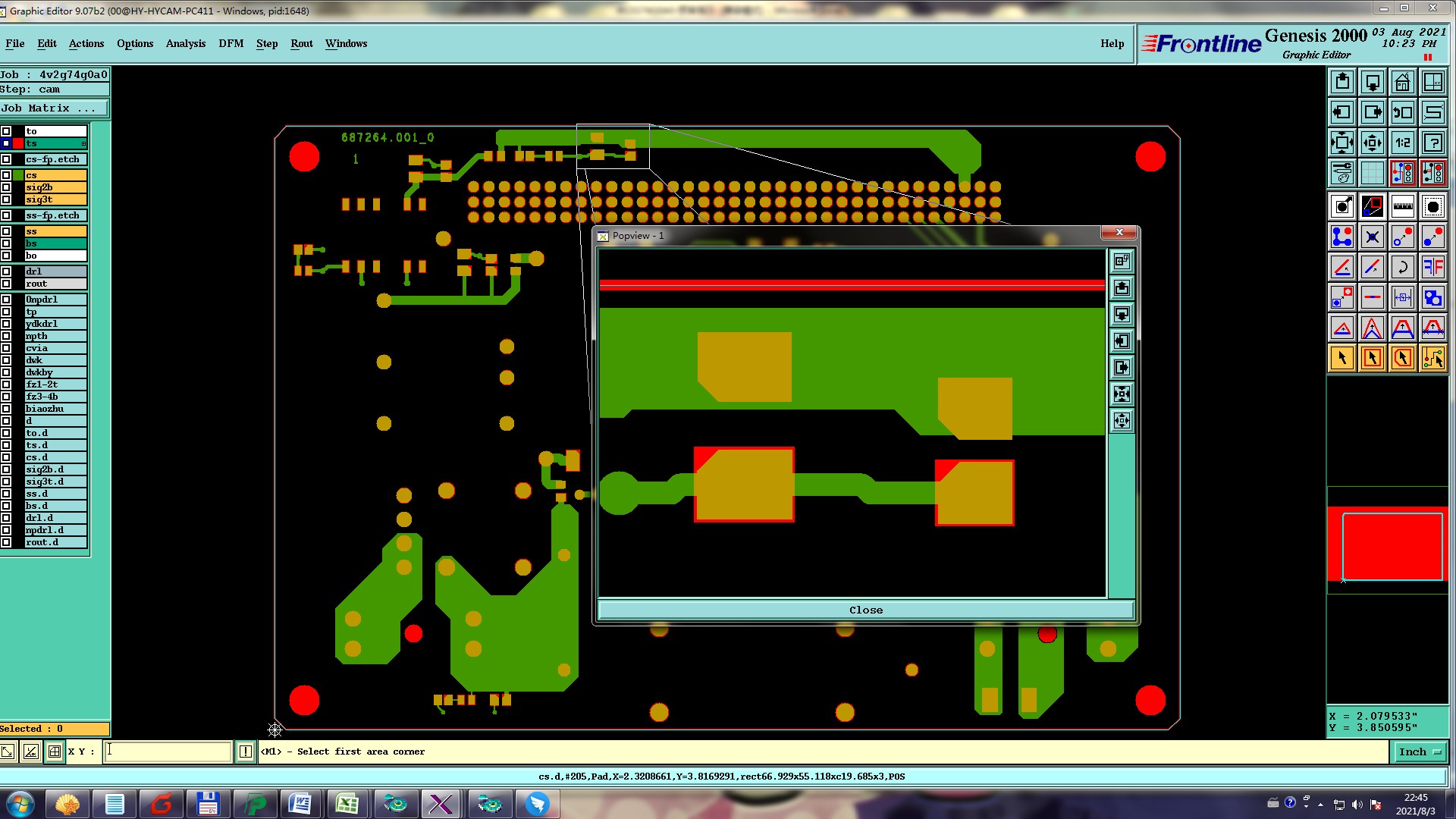Click the 1:2 zoom scale icon
This screenshot has height=819, width=1456.
pos(1402,143)
